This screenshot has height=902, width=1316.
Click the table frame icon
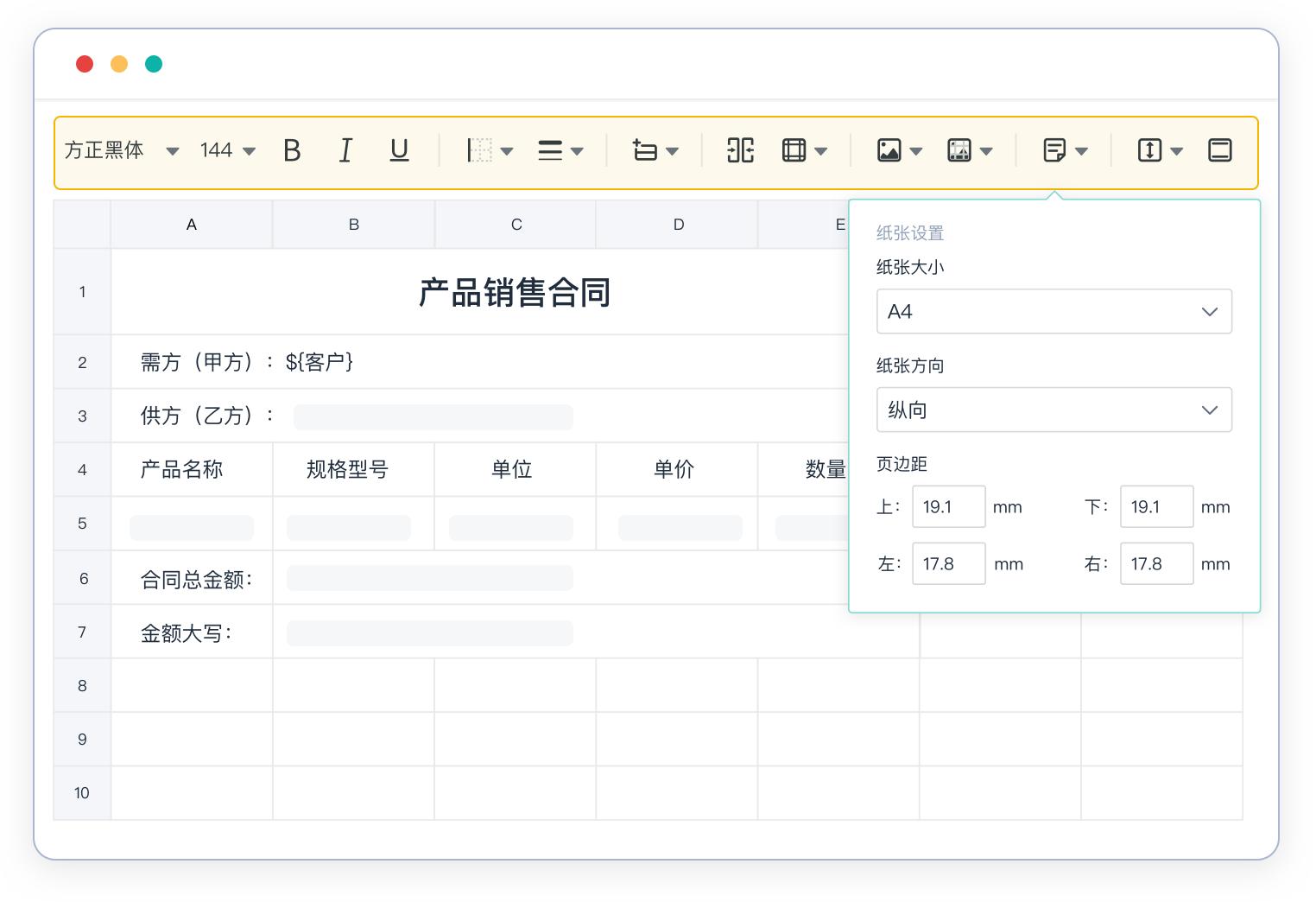tap(794, 150)
